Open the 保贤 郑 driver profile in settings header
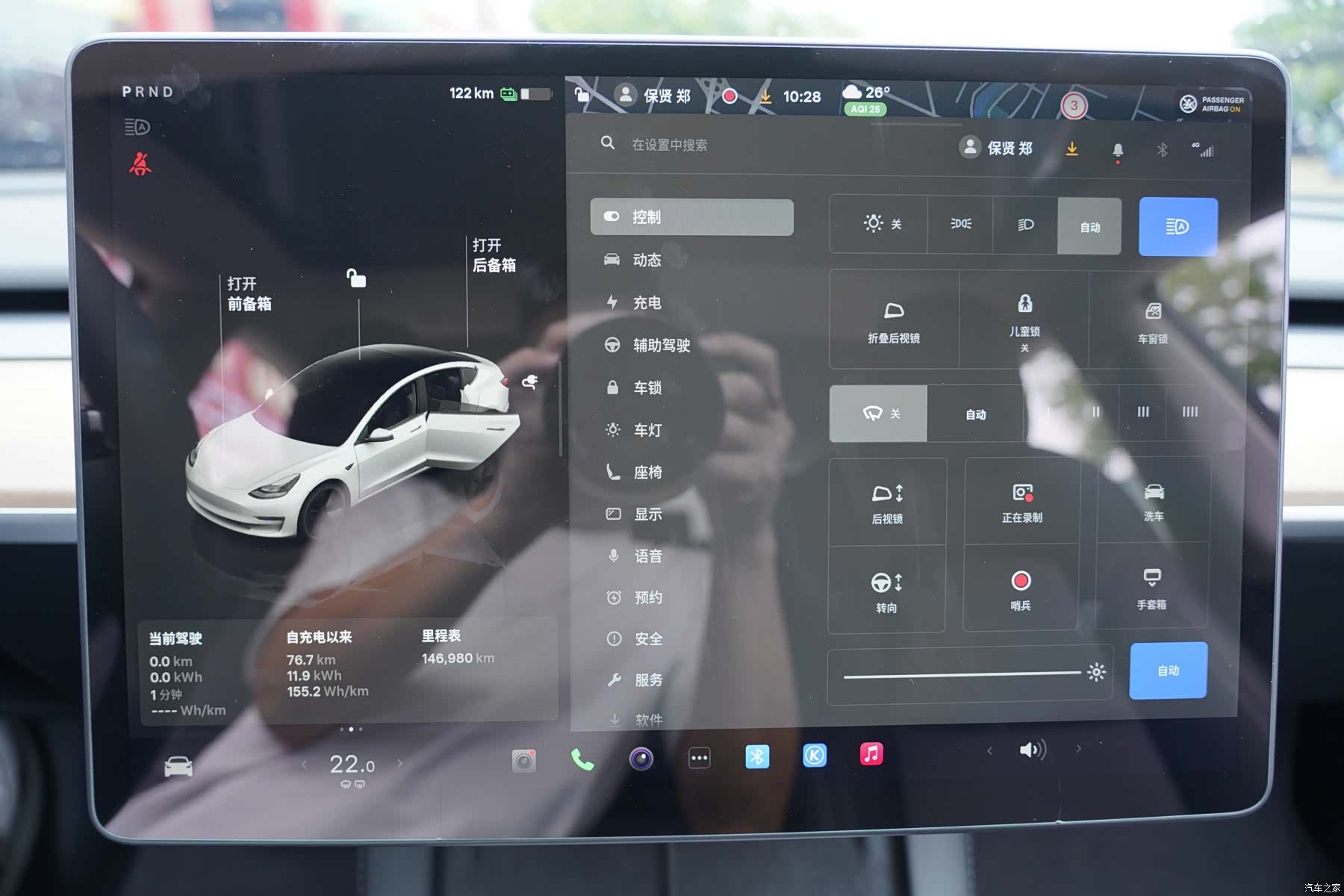The width and height of the screenshot is (1344, 896). click(996, 148)
